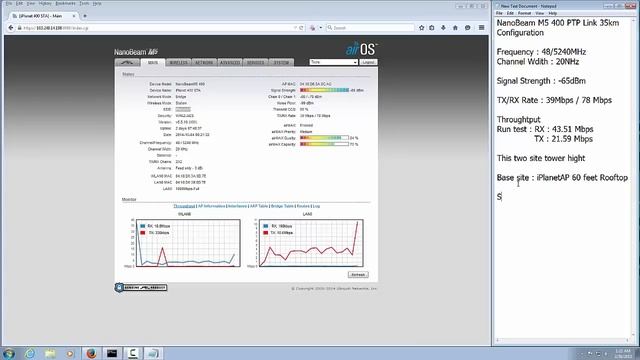Open the Firefox Tools menu
This screenshot has height=360, width=640.
(x=84, y=3)
